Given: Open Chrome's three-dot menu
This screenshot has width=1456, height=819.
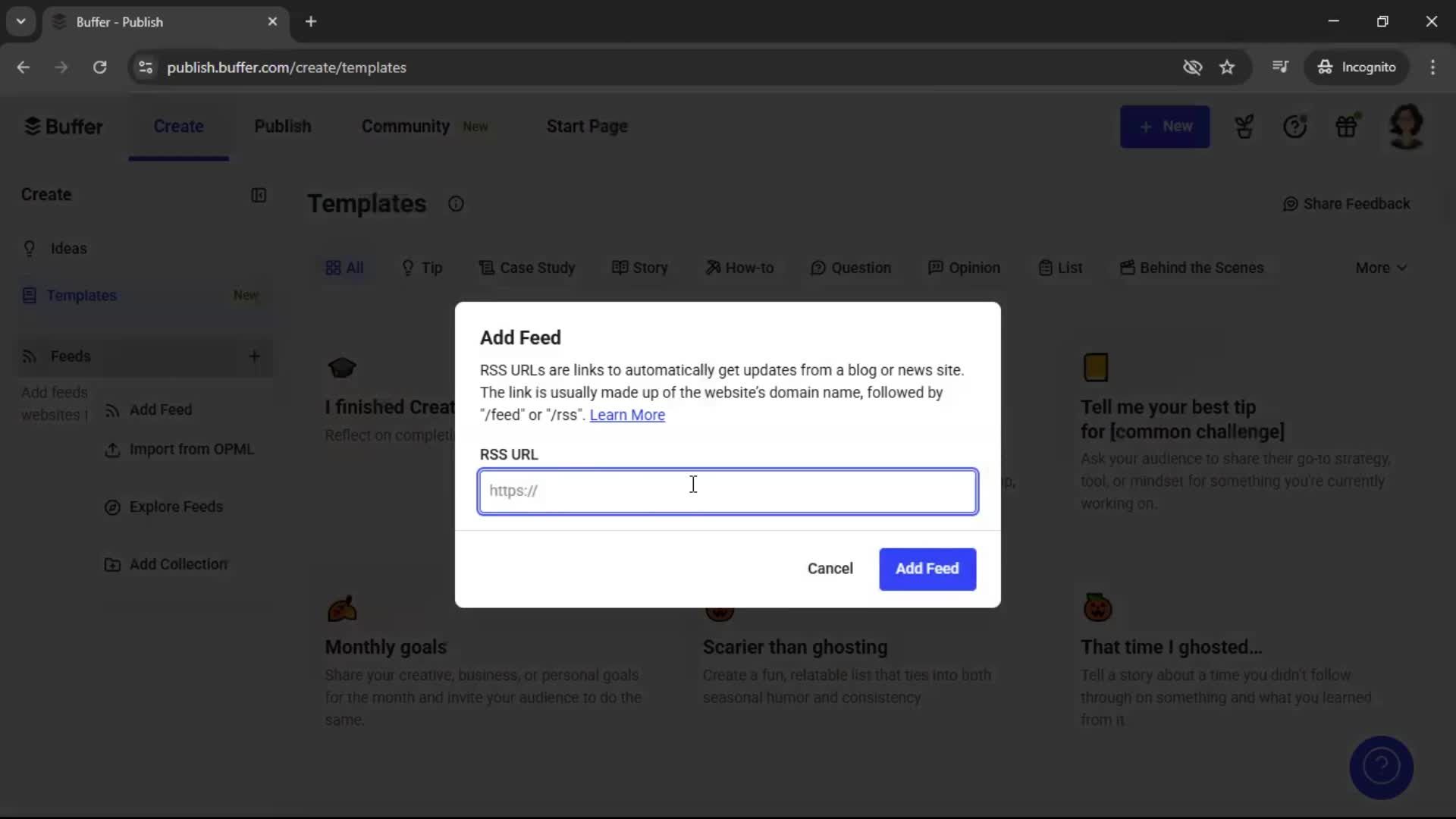Looking at the screenshot, I should point(1433,67).
